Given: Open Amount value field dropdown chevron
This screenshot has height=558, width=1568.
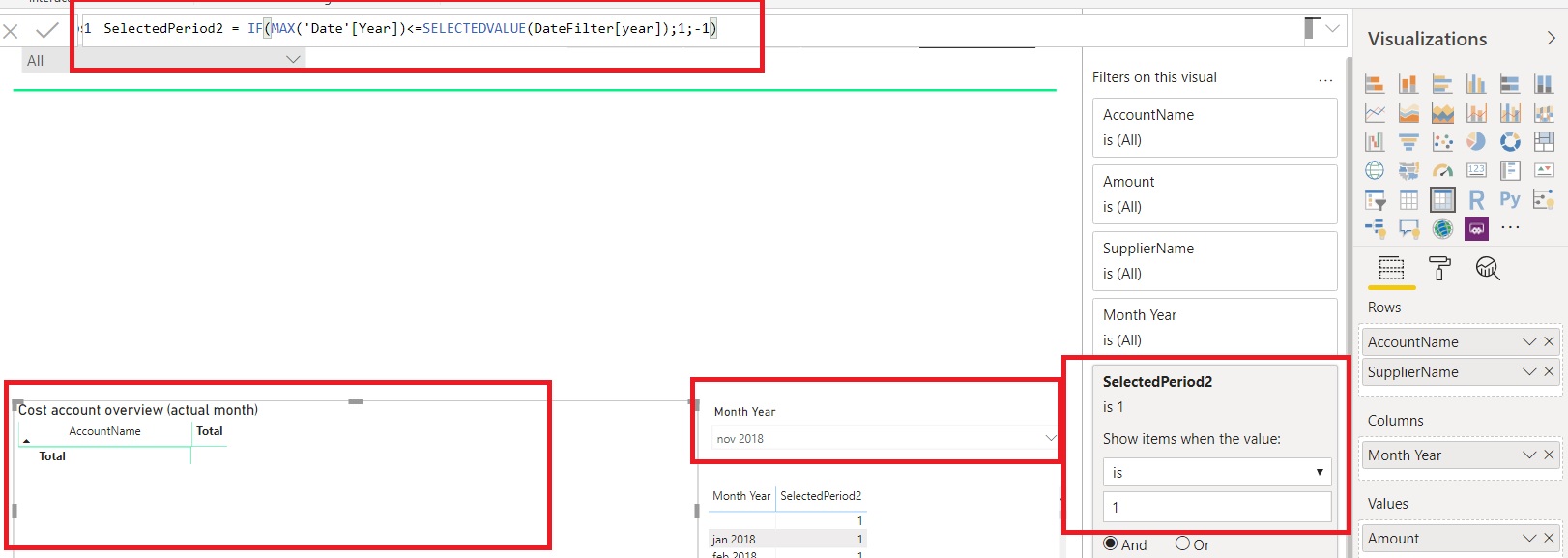Looking at the screenshot, I should click(x=1529, y=538).
